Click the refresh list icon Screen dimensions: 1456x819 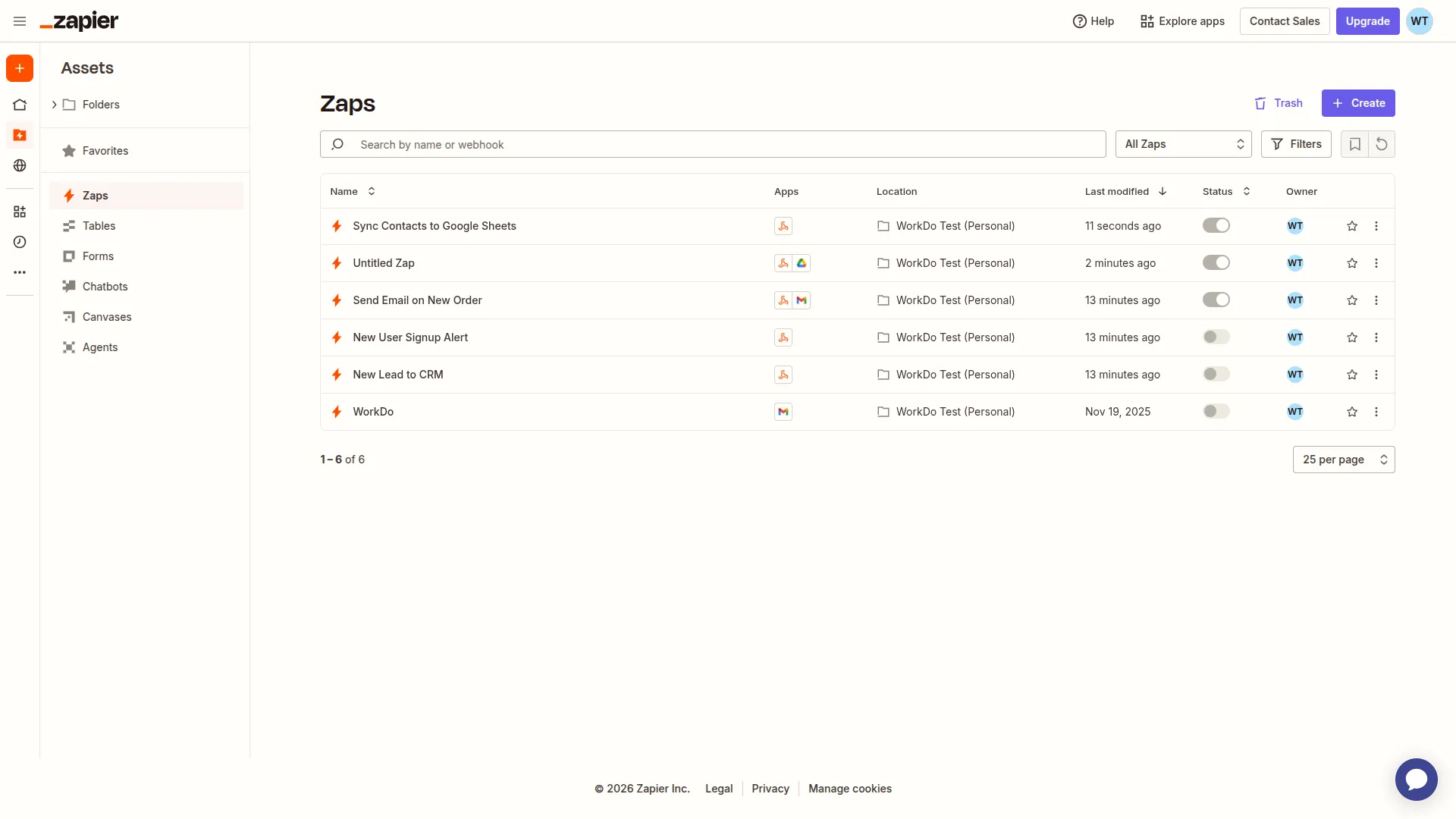click(1382, 144)
